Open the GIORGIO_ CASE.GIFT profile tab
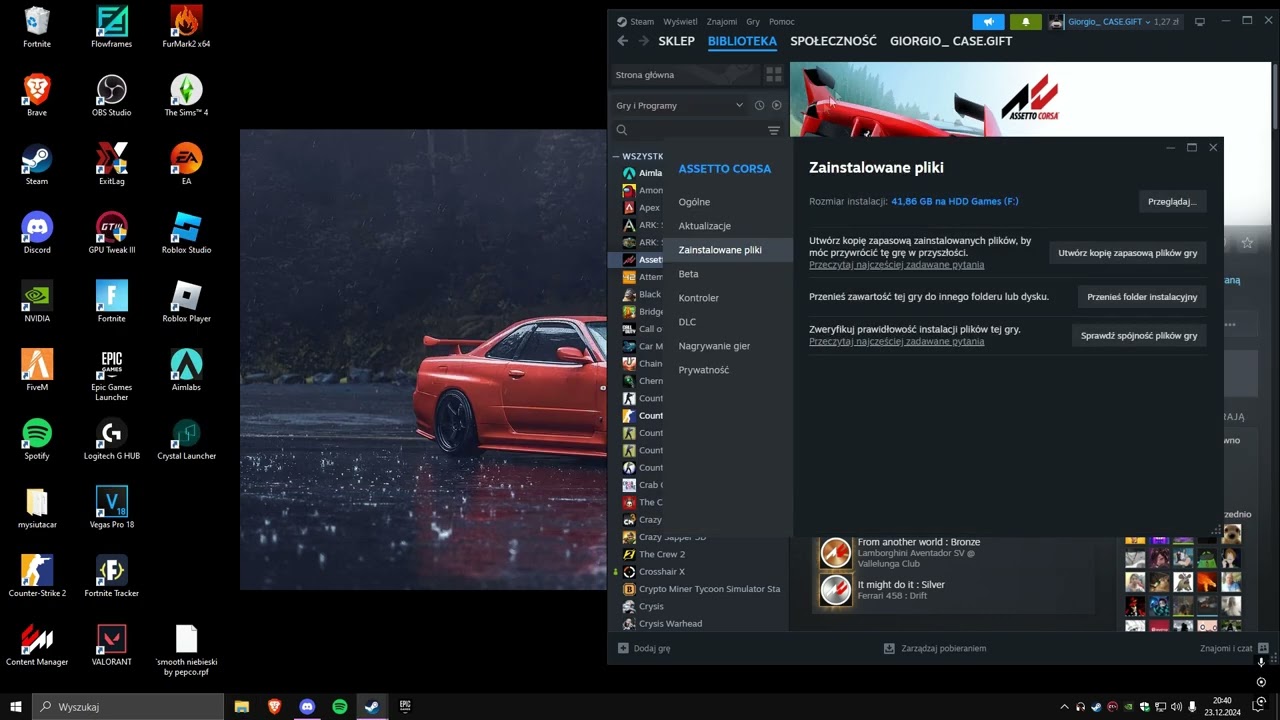1280x720 pixels. [x=951, y=41]
